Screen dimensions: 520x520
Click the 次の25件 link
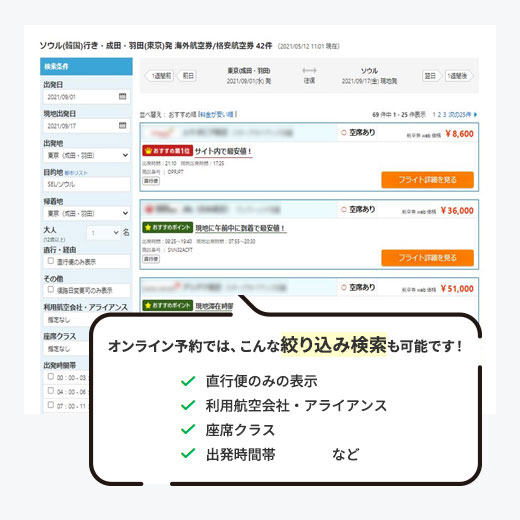[460, 114]
